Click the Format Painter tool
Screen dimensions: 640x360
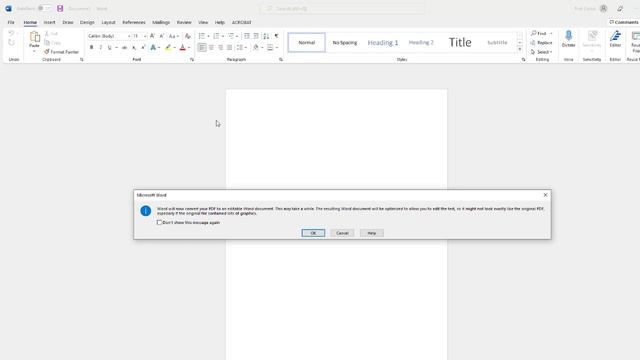pos(61,52)
